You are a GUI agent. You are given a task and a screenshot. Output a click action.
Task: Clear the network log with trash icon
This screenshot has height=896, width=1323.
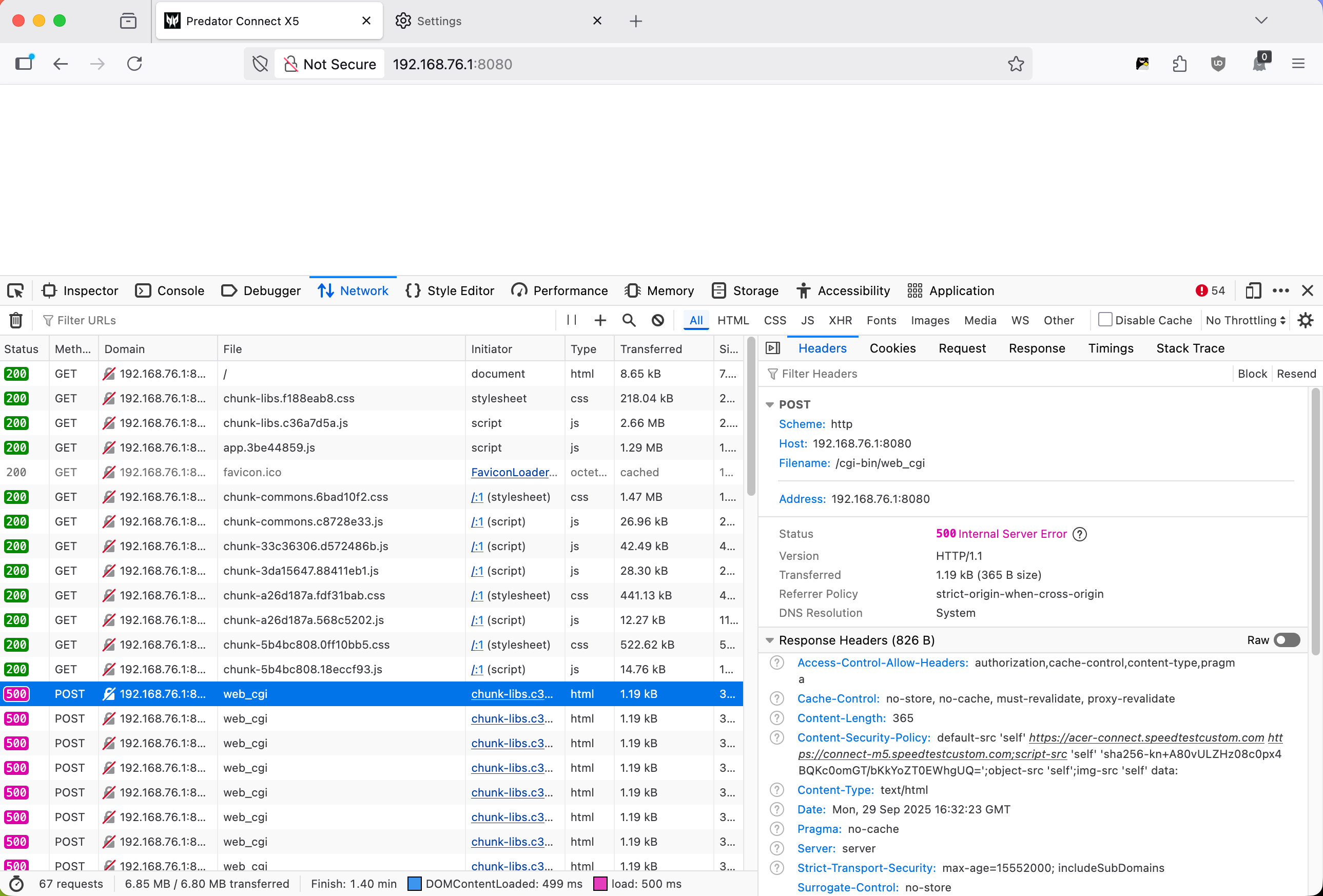pos(16,321)
